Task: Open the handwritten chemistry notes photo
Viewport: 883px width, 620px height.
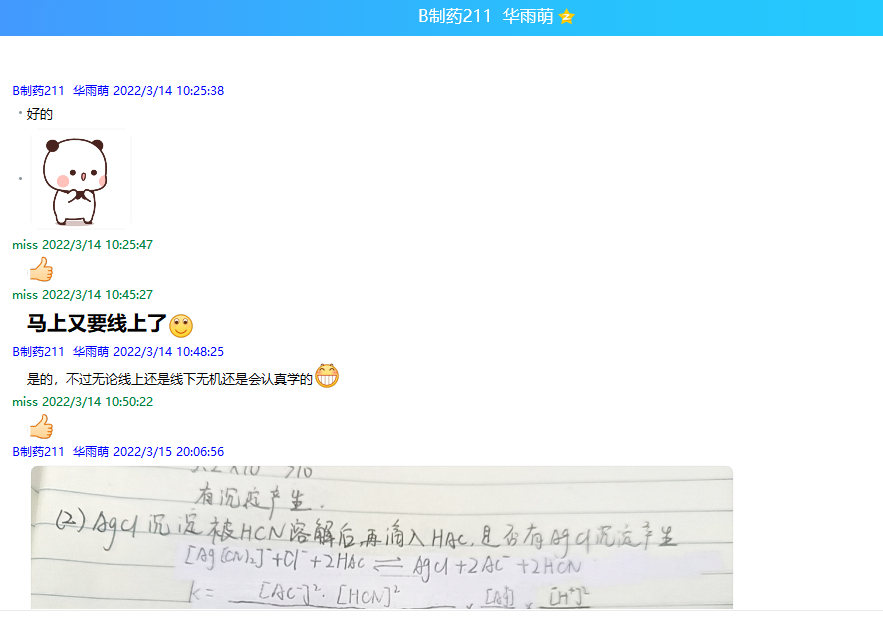Action: coord(381,537)
